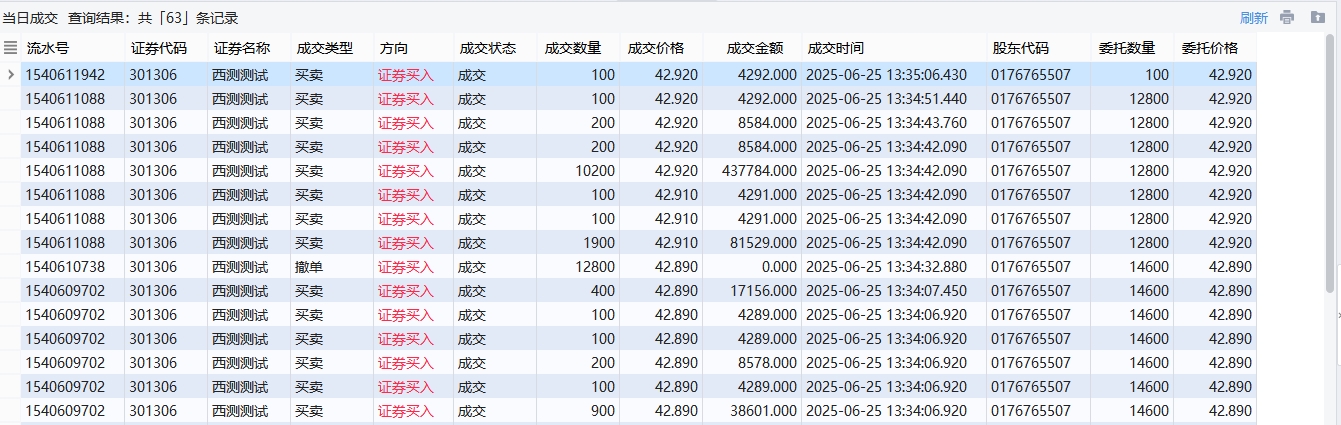Click 成交 status in the 10200 quantity row
Image resolution: width=1341 pixels, height=425 pixels.
coord(472,171)
